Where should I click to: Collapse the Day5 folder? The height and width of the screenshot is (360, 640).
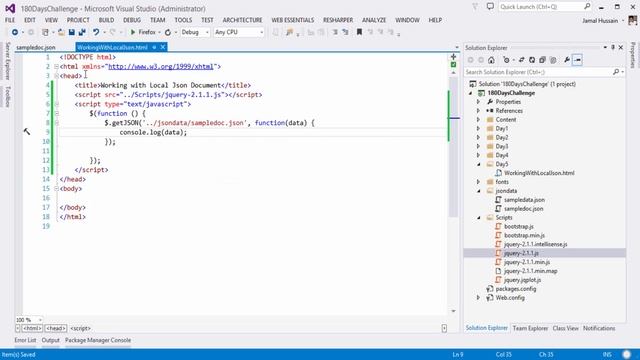pyautogui.click(x=479, y=164)
